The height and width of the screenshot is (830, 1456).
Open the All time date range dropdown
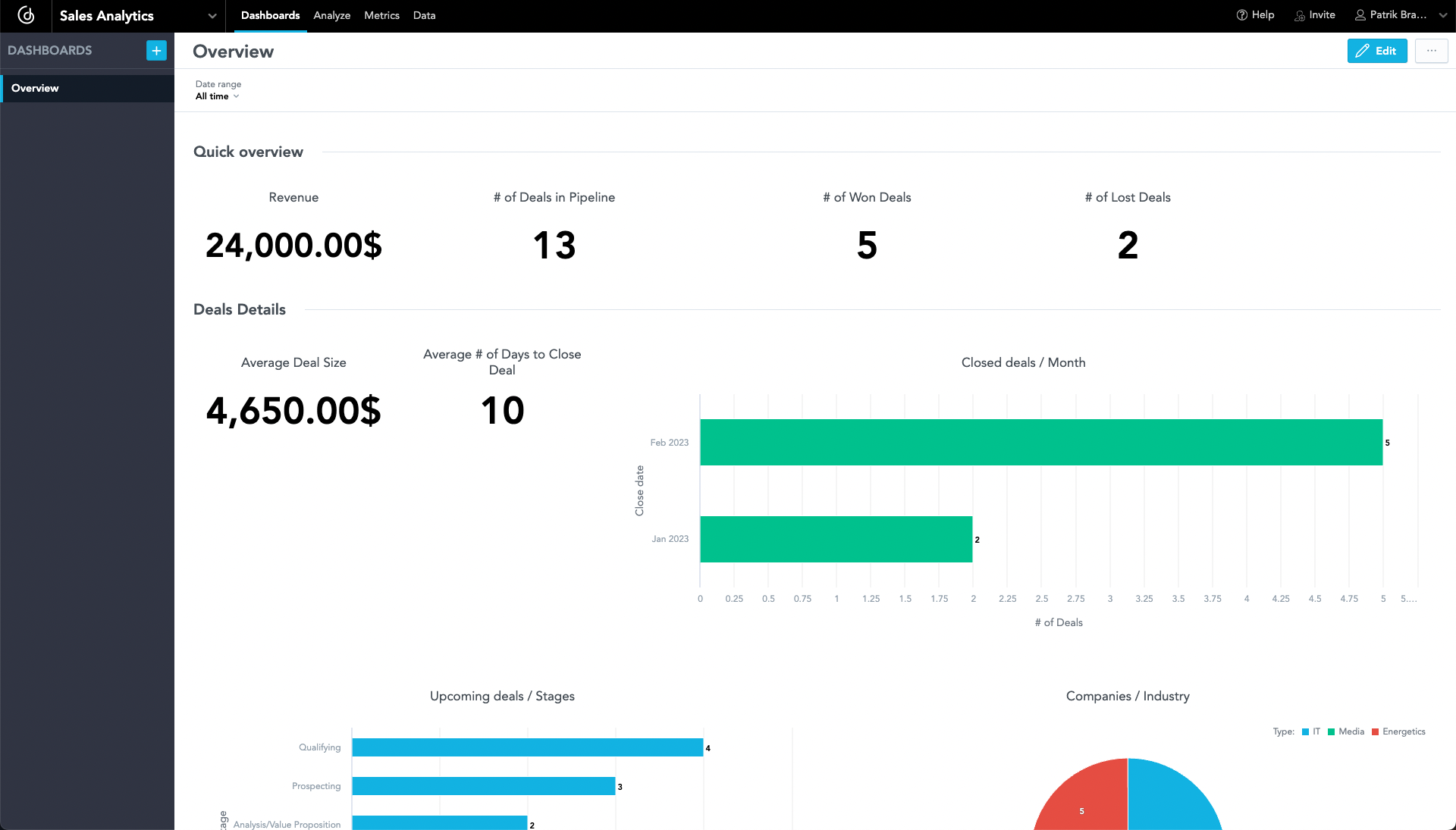point(218,96)
